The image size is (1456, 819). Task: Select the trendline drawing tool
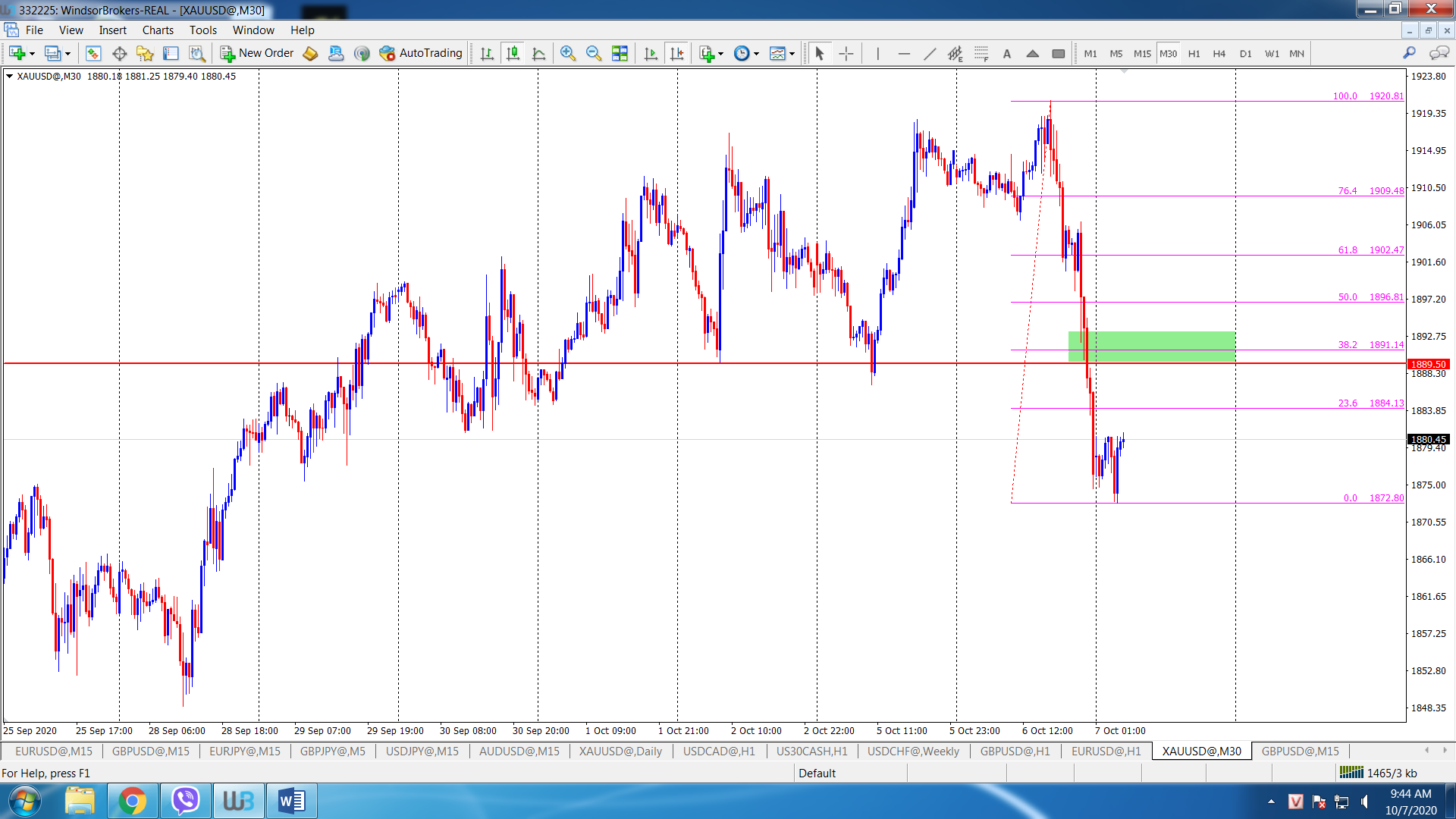(930, 53)
